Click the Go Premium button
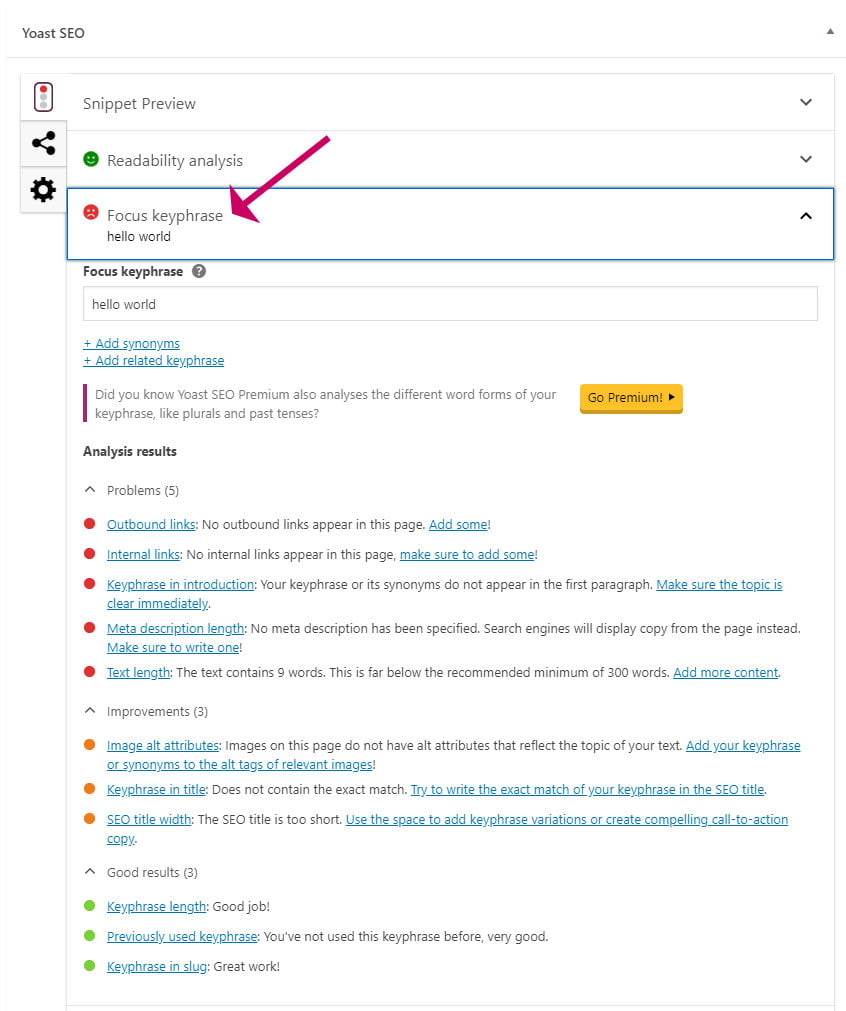Image resolution: width=846 pixels, height=1011 pixels. coord(631,398)
